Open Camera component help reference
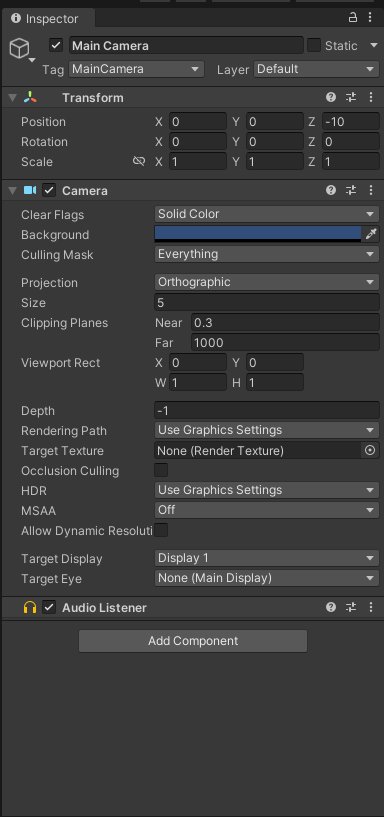This screenshot has height=817, width=384. (331, 190)
